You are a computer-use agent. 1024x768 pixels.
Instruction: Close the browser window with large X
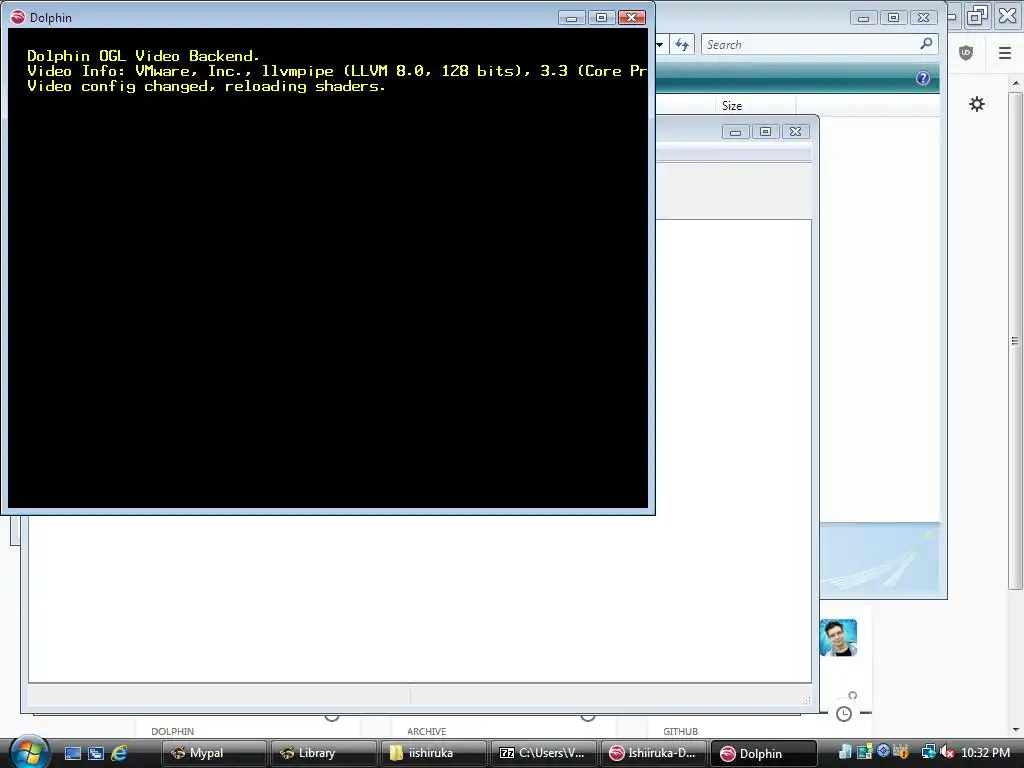pyautogui.click(x=1007, y=15)
